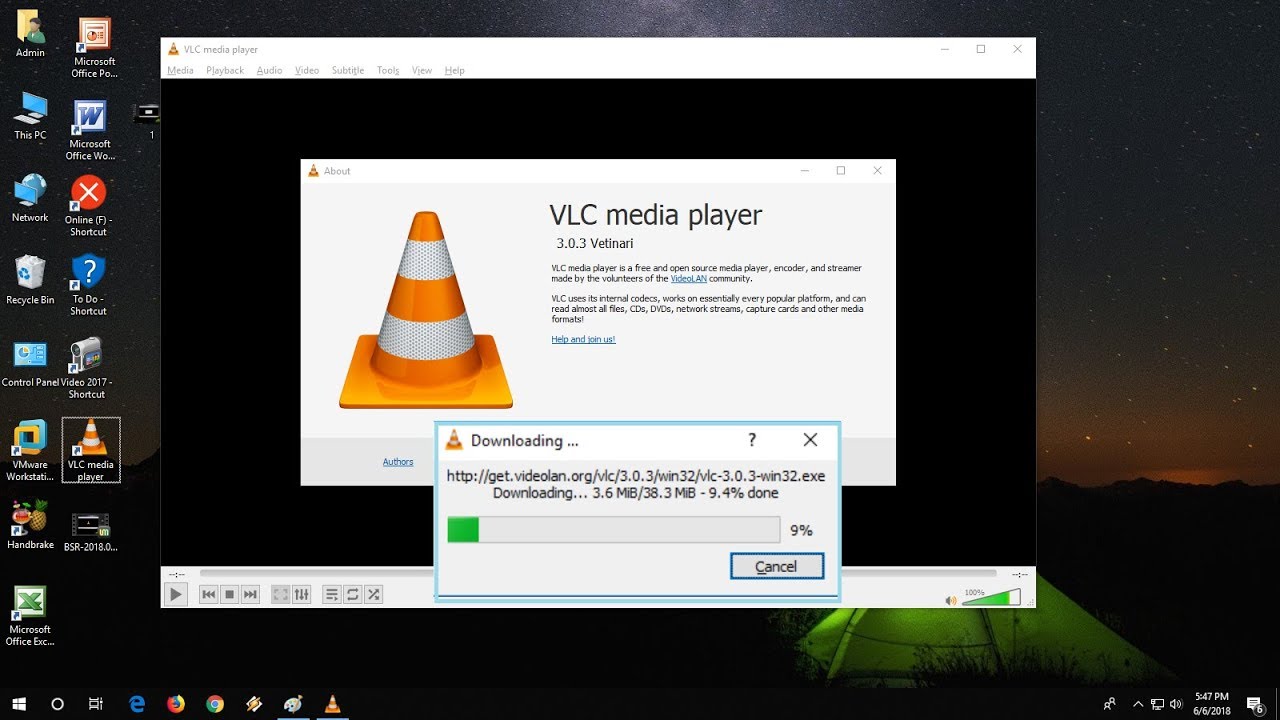Viewport: 1280px width, 720px height.
Task: Click the stop playback button in VLC
Action: click(229, 594)
